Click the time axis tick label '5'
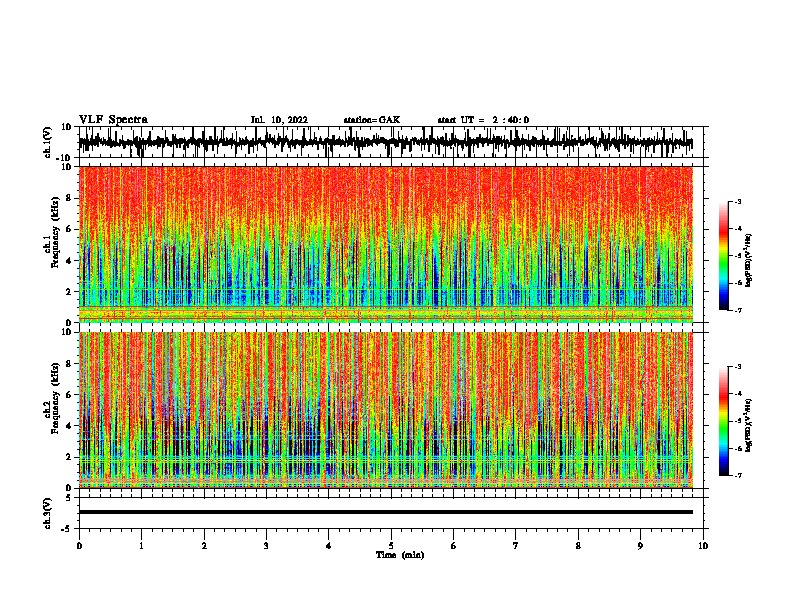The height and width of the screenshot is (612, 792). pyautogui.click(x=391, y=546)
